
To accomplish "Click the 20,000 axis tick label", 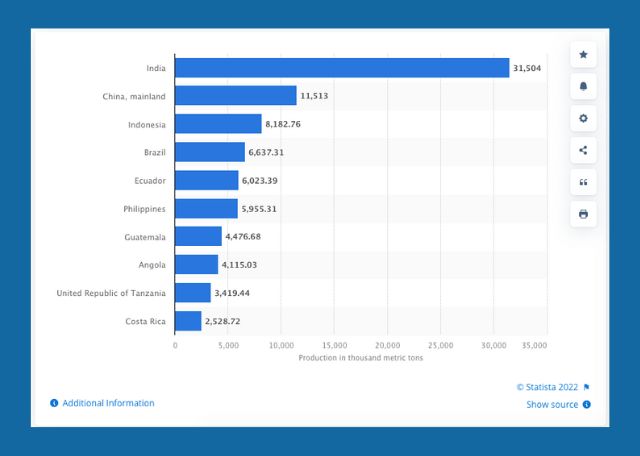I will click(387, 345).
